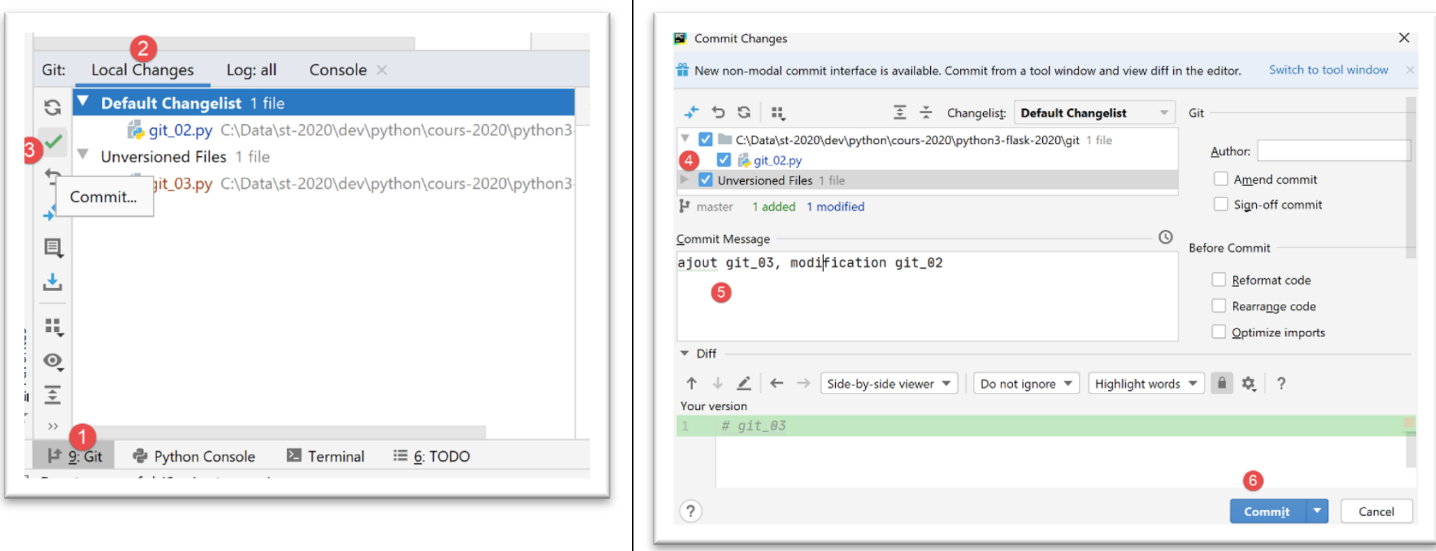Screen dimensions: 1436x551
Task: Switch to the Log: all tab
Action: [251, 70]
